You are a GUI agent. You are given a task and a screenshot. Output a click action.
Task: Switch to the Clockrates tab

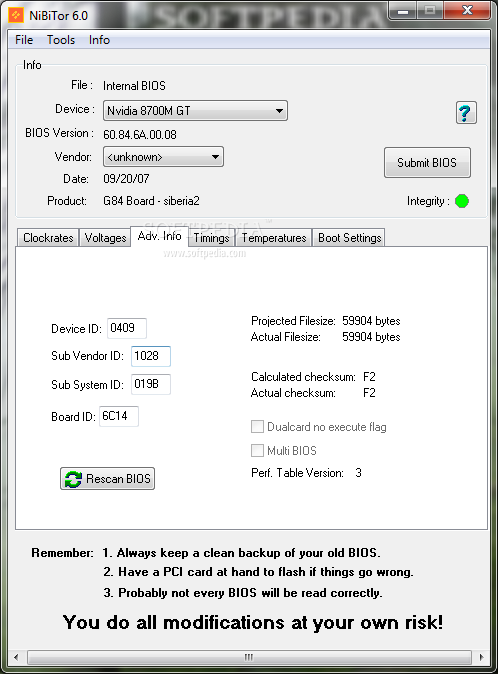coord(48,238)
